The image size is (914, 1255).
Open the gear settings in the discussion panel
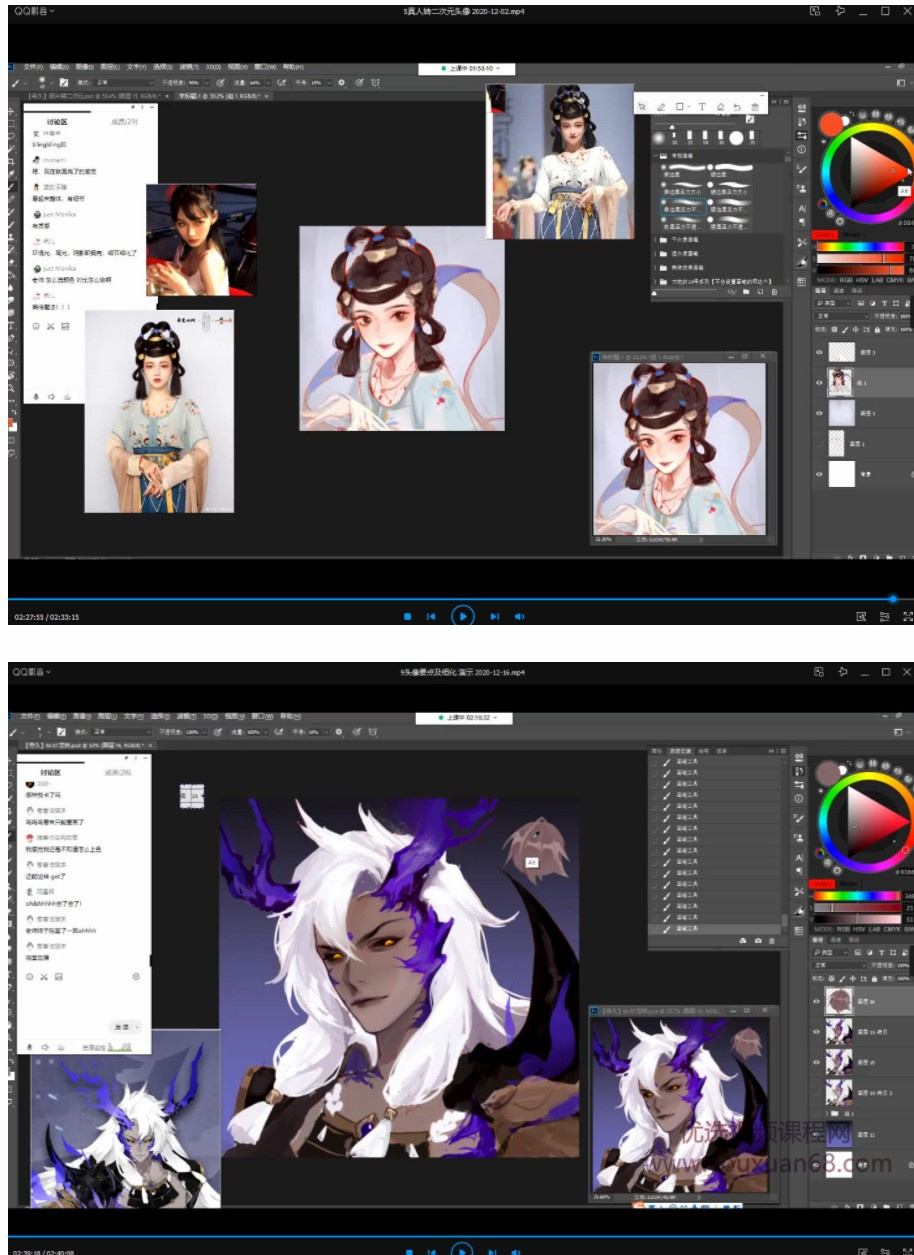pyautogui.click(x=136, y=976)
